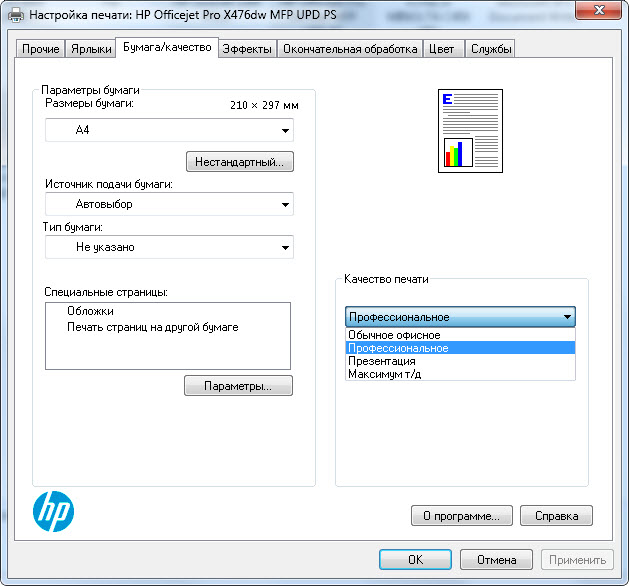
Task: Expand the Не указано paper type dropdown
Action: 169,247
